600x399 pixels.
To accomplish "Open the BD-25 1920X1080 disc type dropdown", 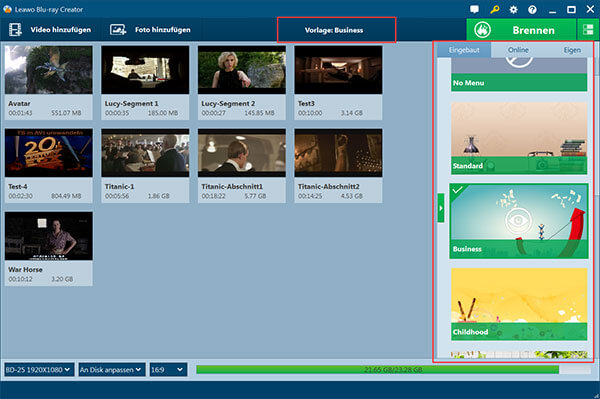I will point(39,370).
